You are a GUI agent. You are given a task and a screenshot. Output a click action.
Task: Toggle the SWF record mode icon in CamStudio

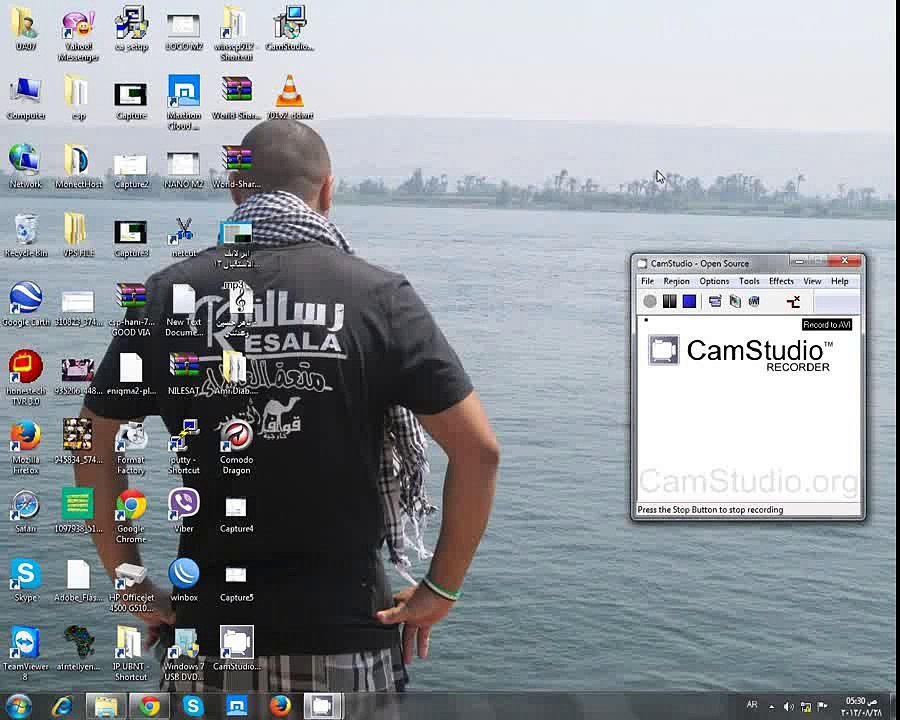754,301
